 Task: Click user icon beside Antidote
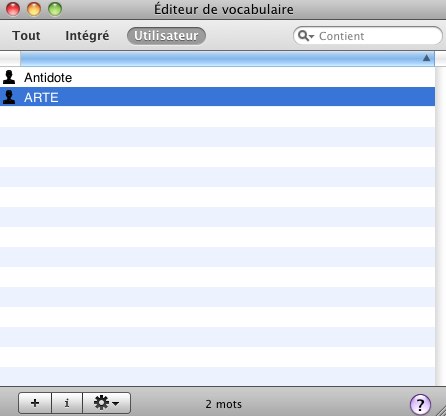pyautogui.click(x=9, y=77)
